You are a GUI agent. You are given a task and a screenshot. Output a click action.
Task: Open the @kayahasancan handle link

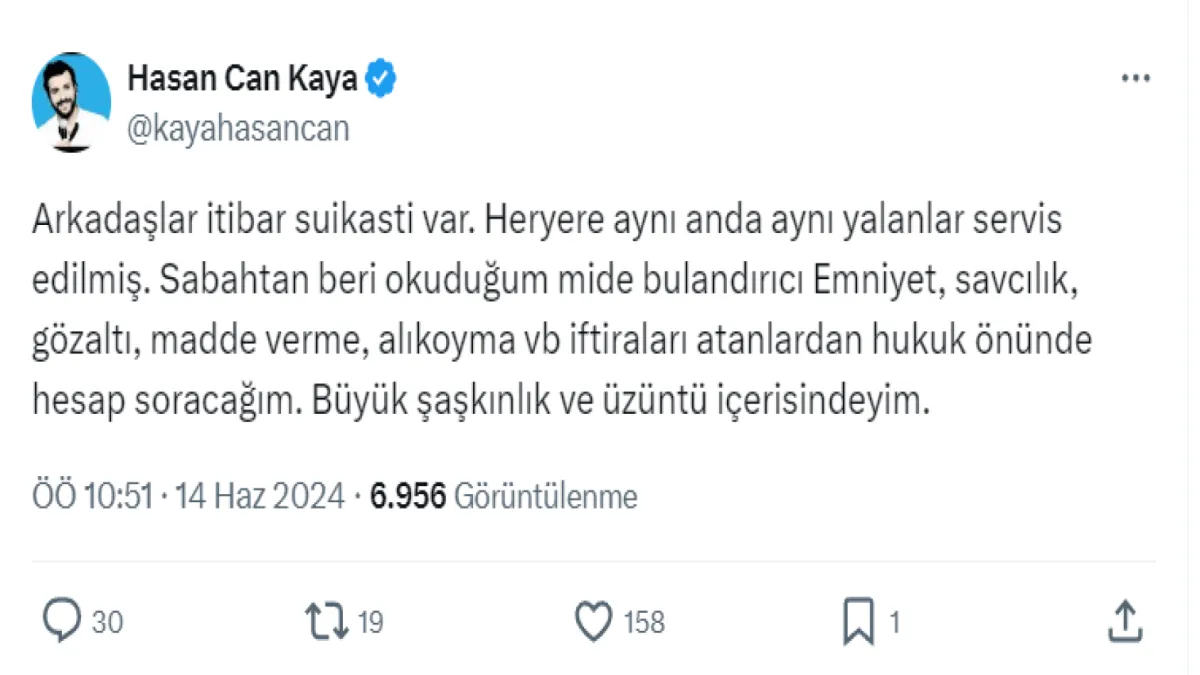click(x=238, y=129)
